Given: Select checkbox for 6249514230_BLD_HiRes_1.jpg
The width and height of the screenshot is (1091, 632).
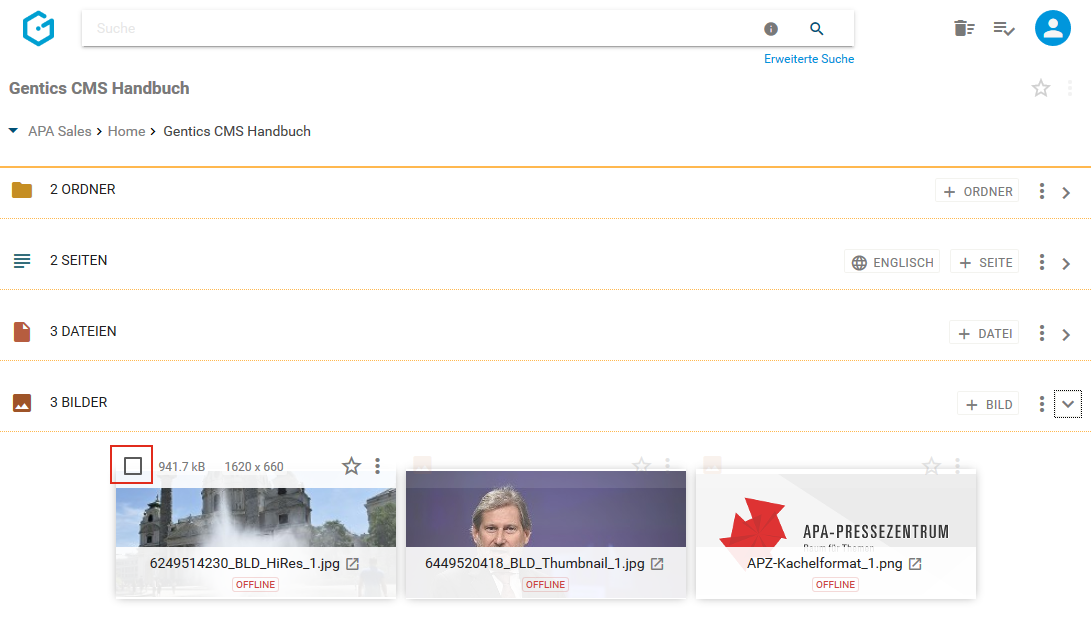Looking at the screenshot, I should [133, 466].
